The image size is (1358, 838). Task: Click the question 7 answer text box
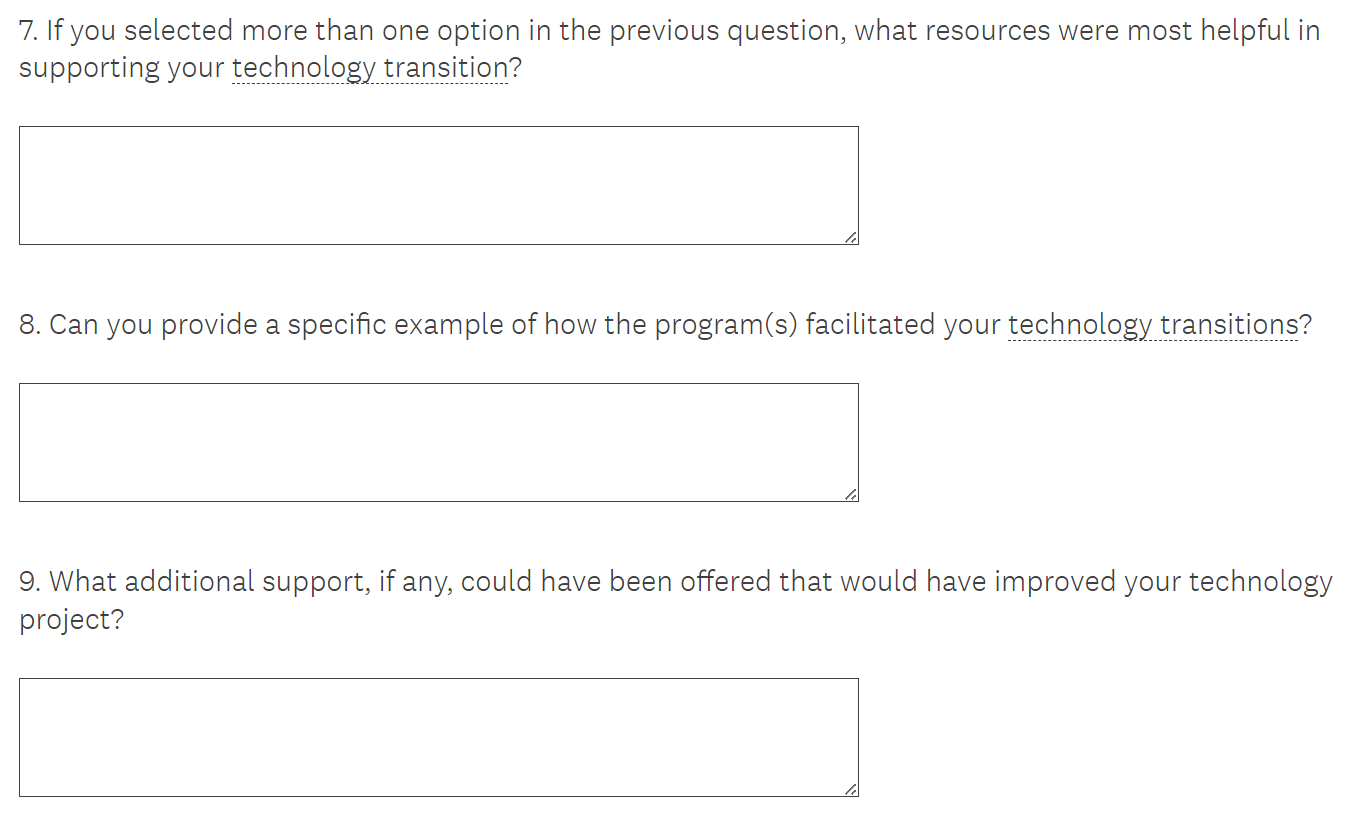(x=438, y=185)
